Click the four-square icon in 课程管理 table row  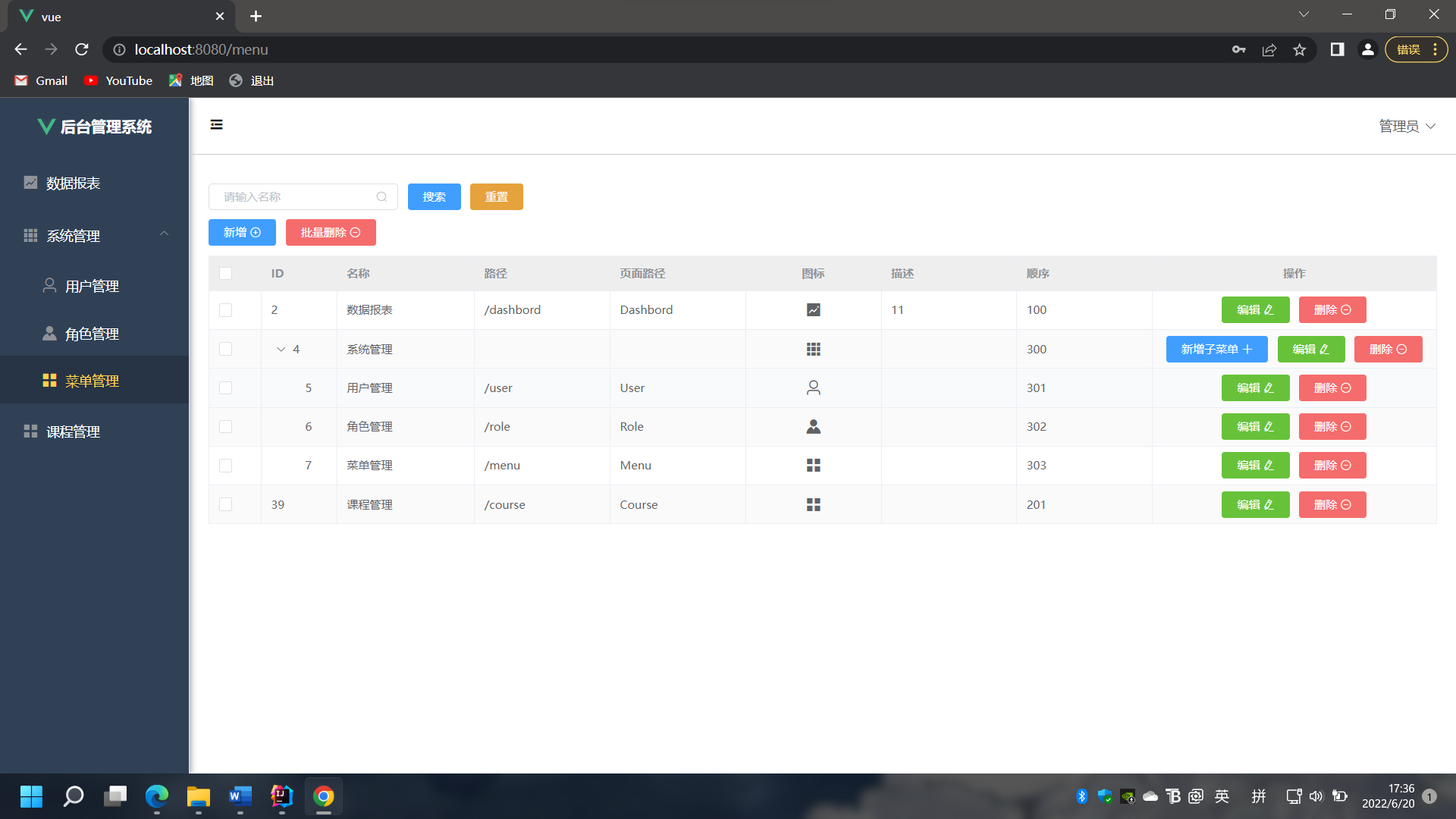click(x=813, y=504)
